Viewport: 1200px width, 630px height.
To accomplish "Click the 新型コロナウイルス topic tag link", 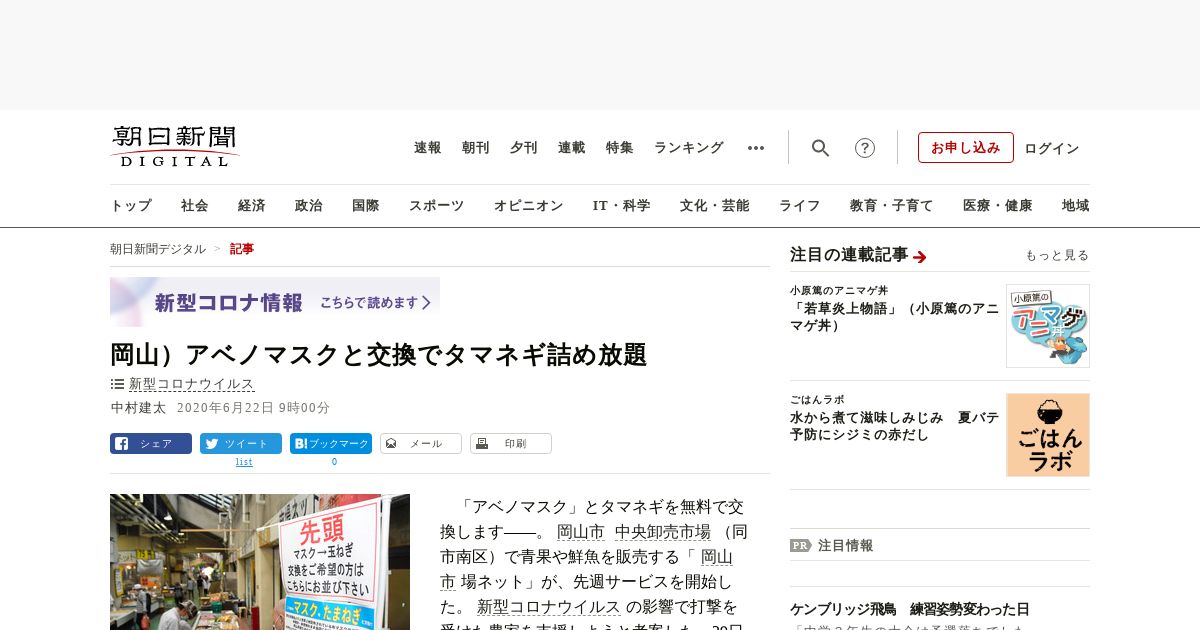I will (192, 384).
